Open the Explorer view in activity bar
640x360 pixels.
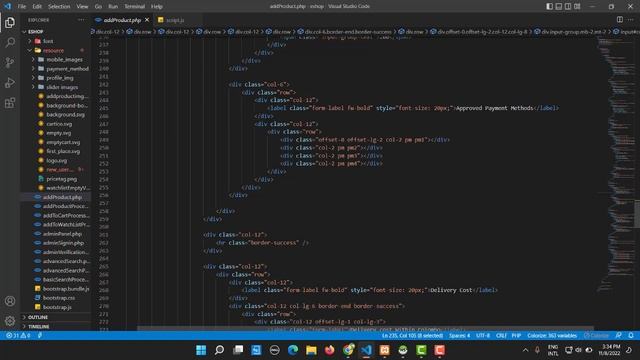pyautogui.click(x=10, y=22)
